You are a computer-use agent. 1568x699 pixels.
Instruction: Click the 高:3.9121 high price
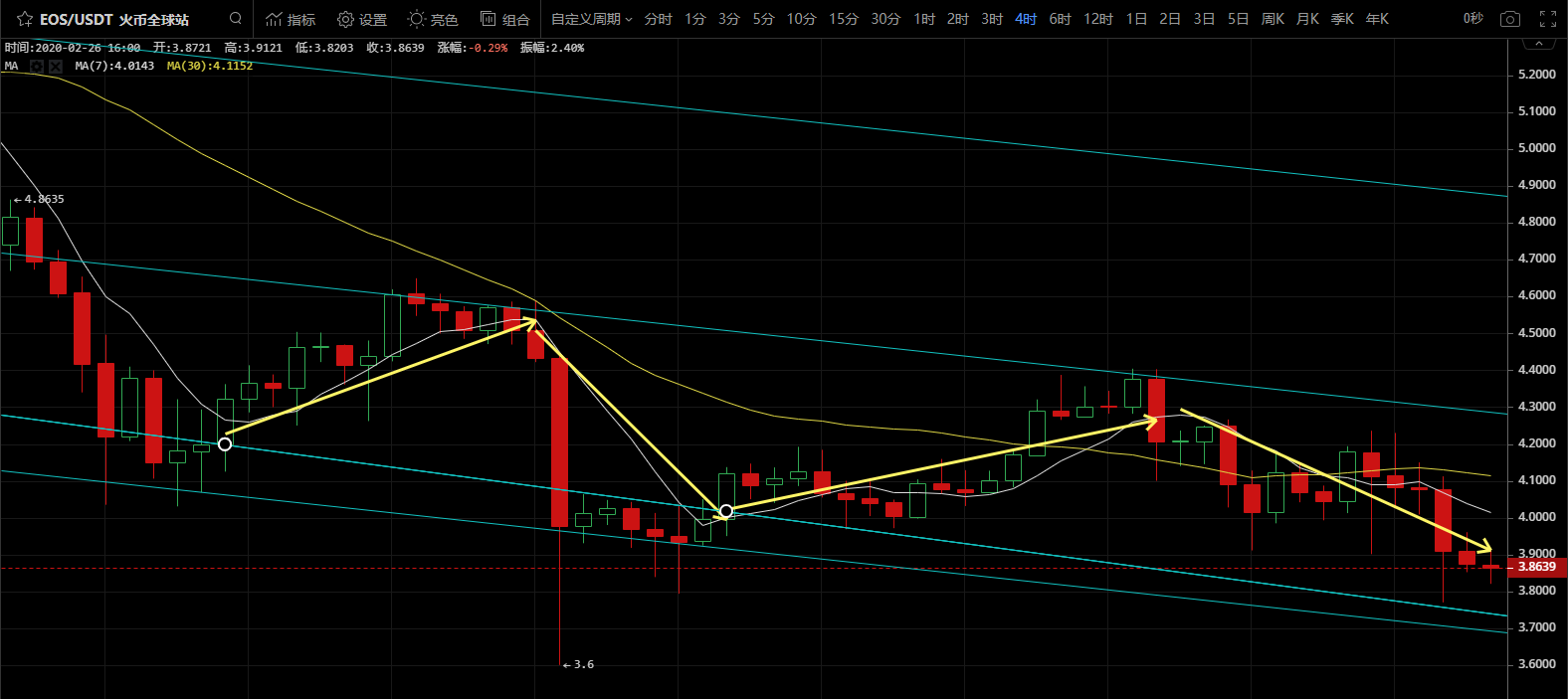click(x=253, y=48)
